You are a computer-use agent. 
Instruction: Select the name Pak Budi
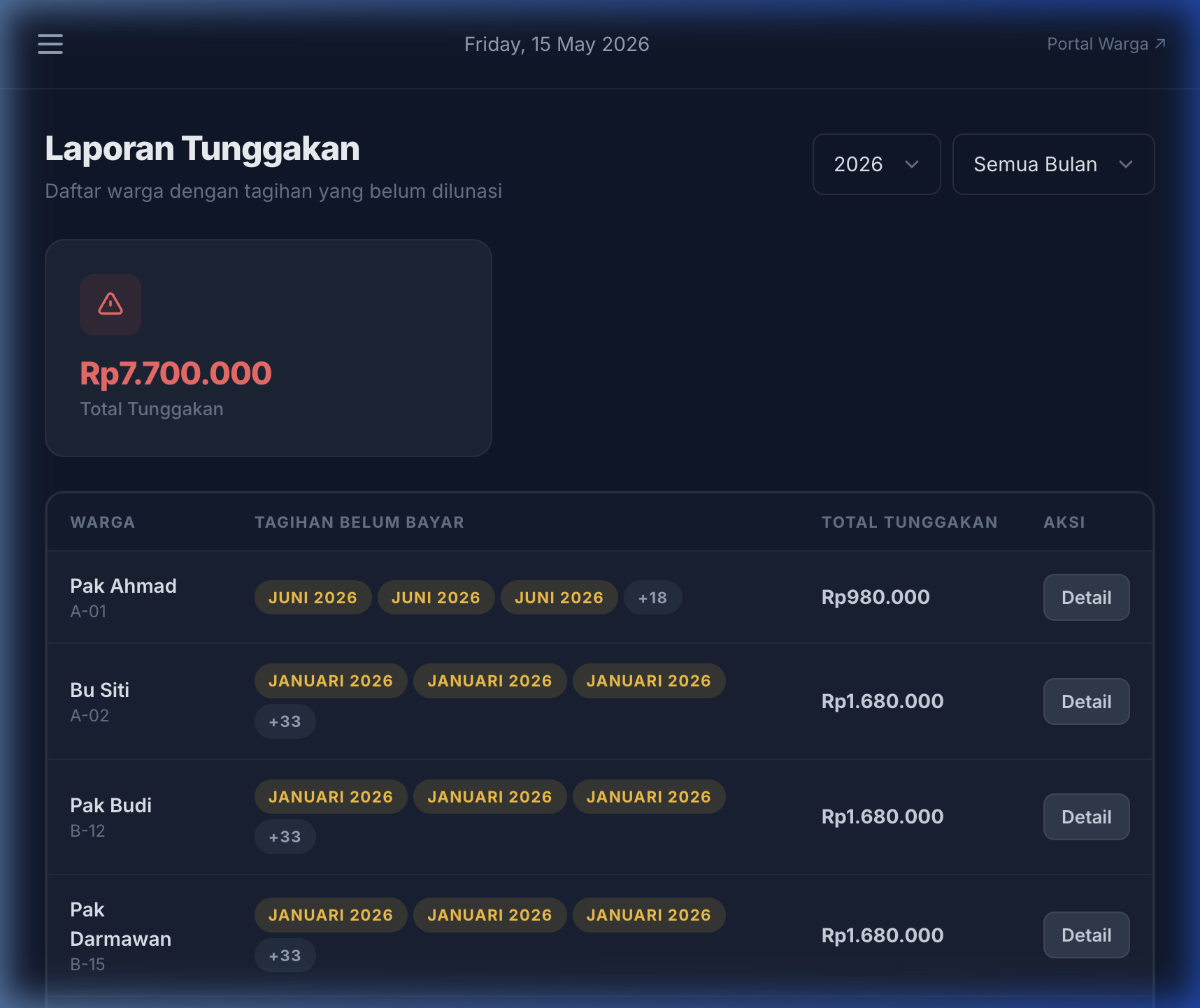point(110,805)
